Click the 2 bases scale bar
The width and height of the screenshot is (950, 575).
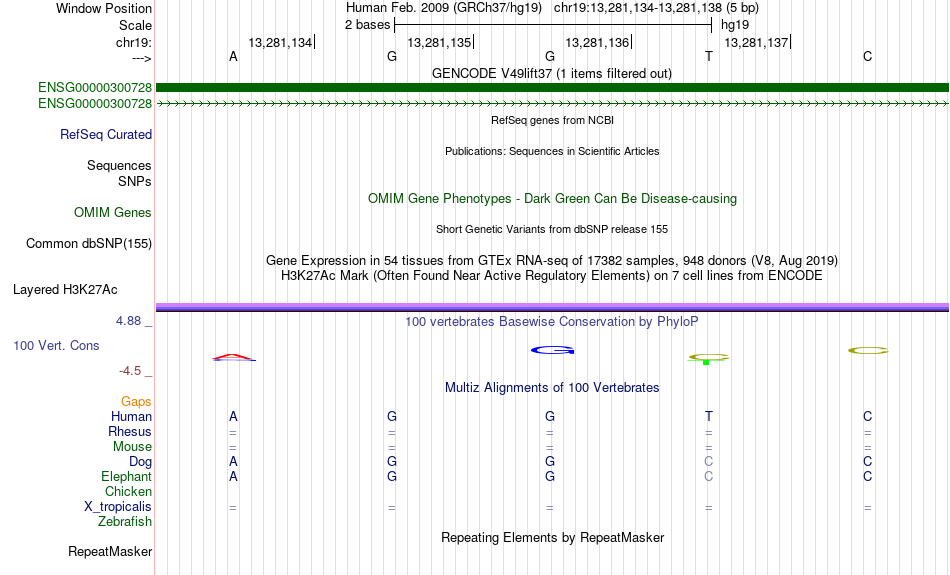point(553,25)
